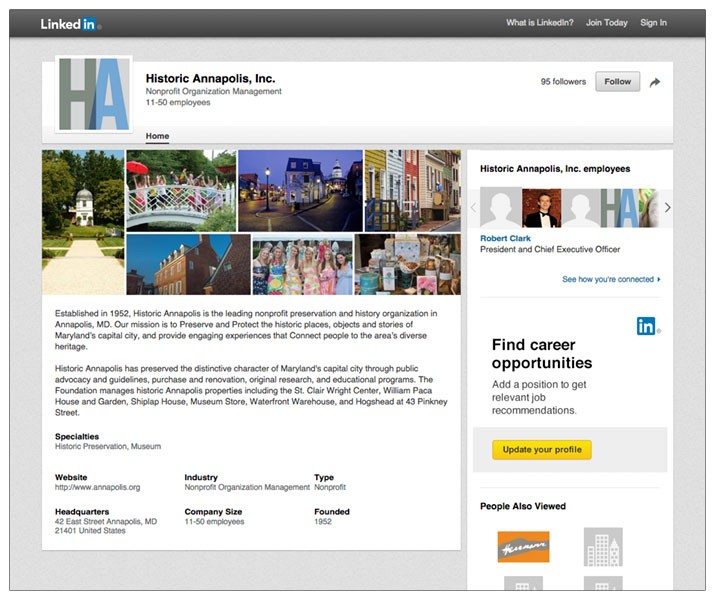Open the www.annapolis.org website link
The height and width of the screenshot is (600, 715).
[x=98, y=487]
